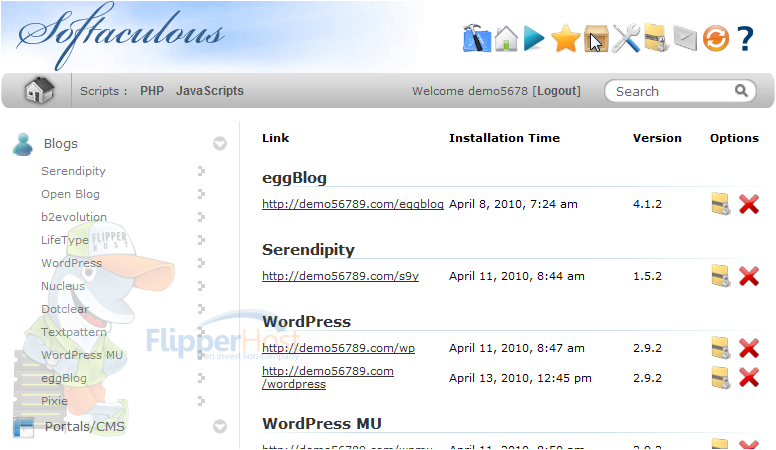Select WordPress MU in the sidebar
The image size is (776, 450).
tap(82, 355)
